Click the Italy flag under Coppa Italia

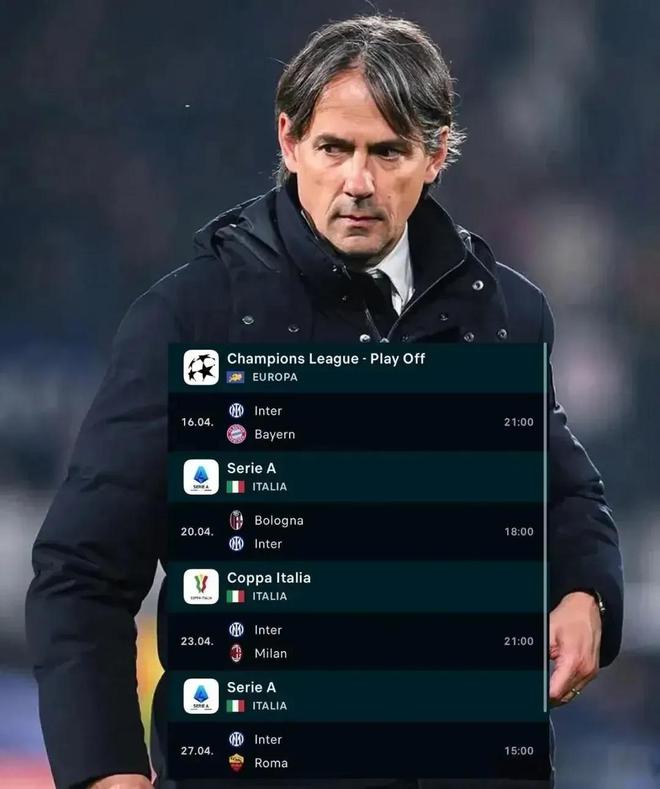tap(235, 596)
